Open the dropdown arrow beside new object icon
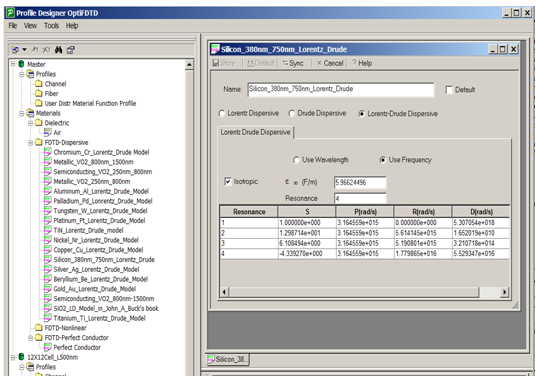 point(24,50)
